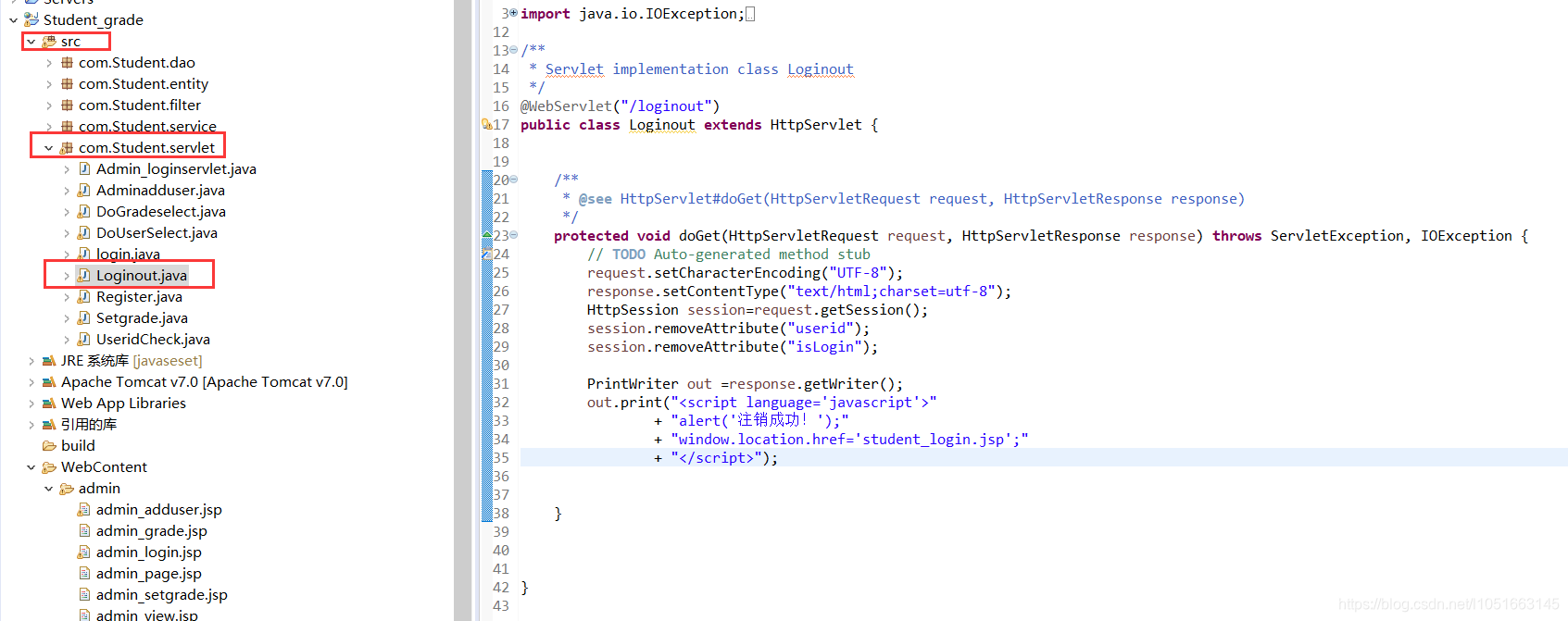Click the HttpServlet superclass name in code
The height and width of the screenshot is (621, 1568).
pyautogui.click(x=815, y=125)
